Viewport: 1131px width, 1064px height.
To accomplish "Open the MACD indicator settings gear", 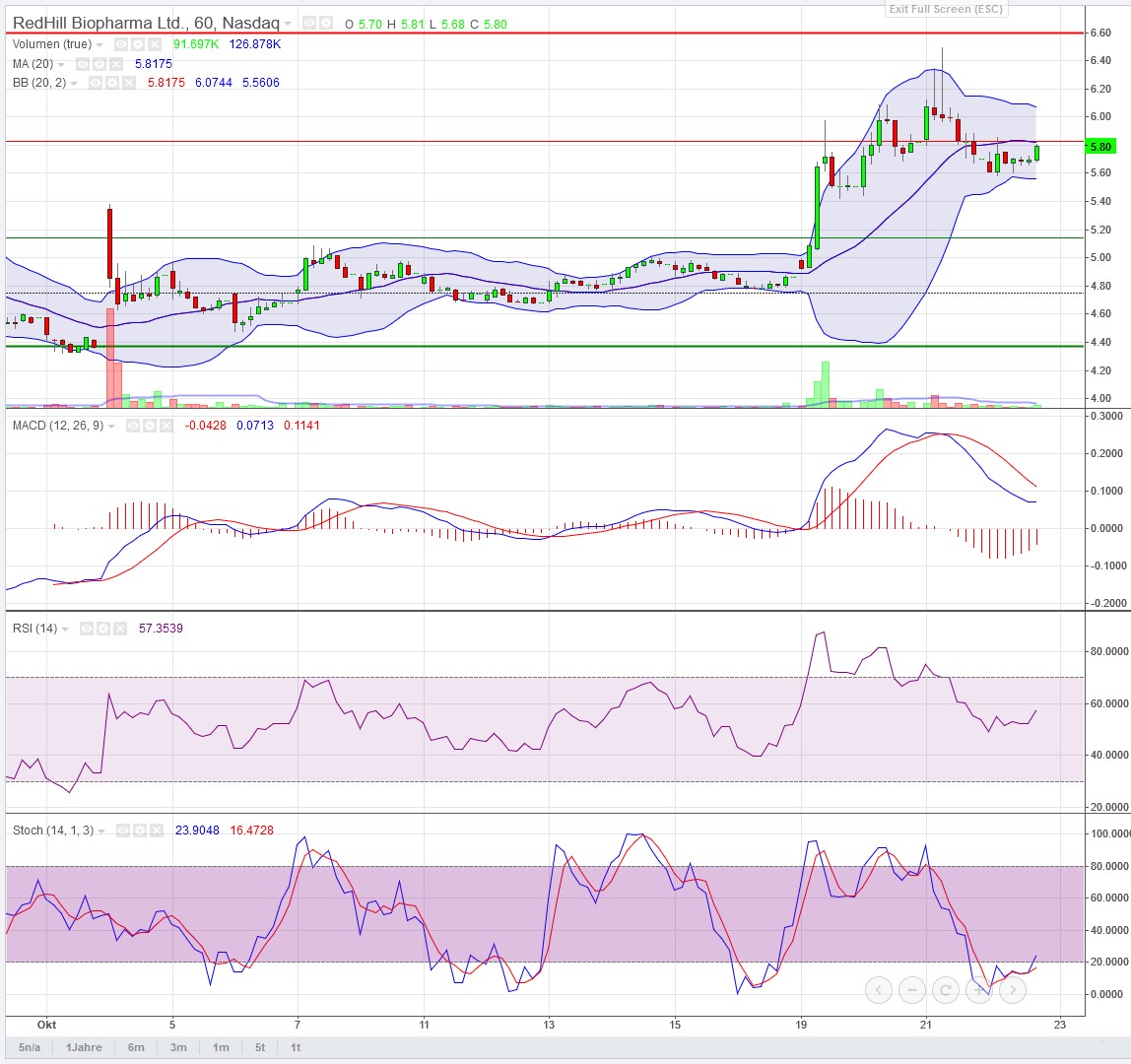I will coord(150,427).
